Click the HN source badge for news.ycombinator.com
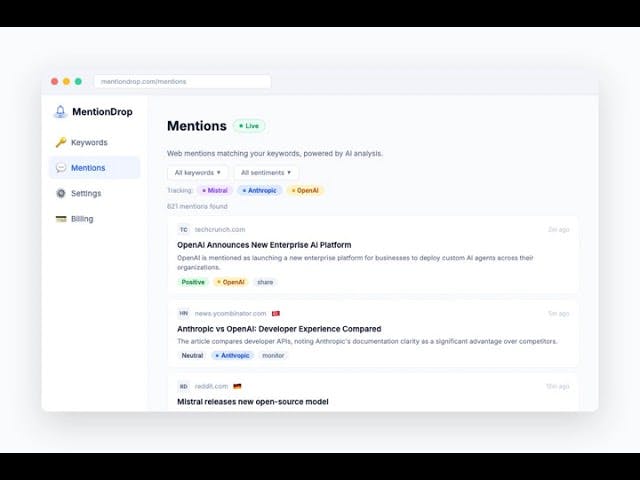Viewport: 640px width, 480px height. (x=184, y=313)
